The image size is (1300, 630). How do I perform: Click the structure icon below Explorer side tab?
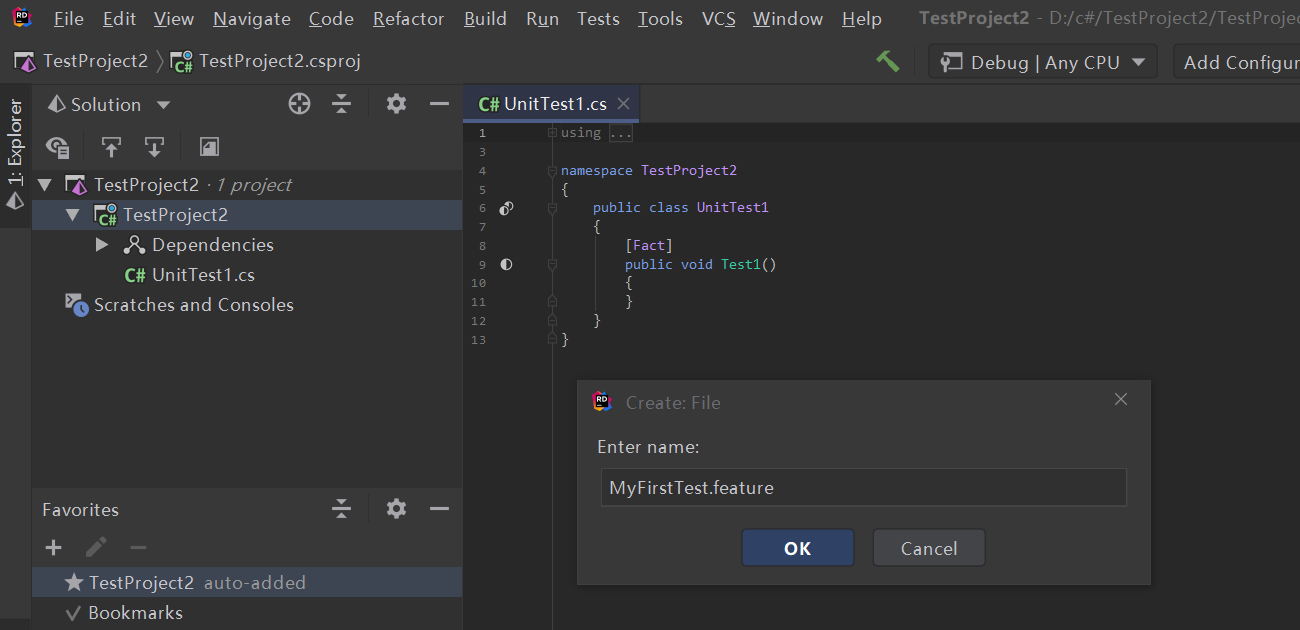(x=15, y=201)
